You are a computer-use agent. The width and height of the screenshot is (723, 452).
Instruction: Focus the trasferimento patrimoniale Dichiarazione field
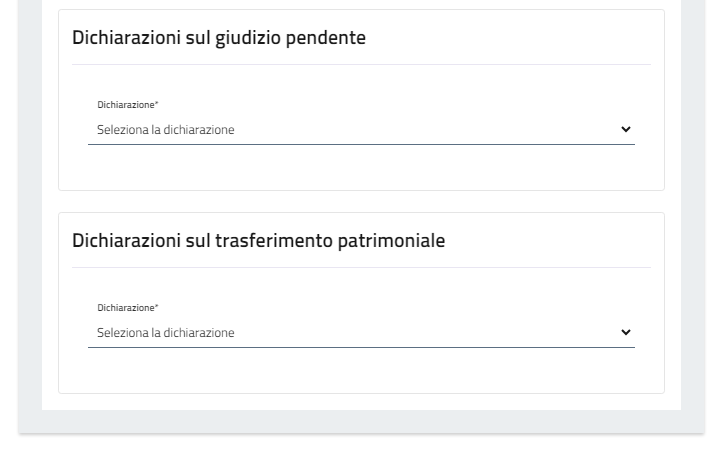[x=360, y=333]
